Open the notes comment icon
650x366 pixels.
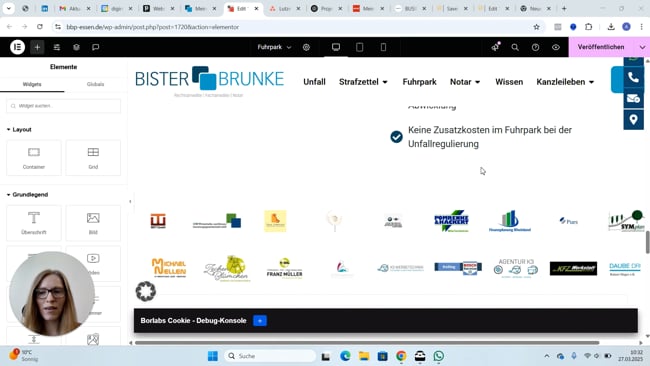pos(95,47)
